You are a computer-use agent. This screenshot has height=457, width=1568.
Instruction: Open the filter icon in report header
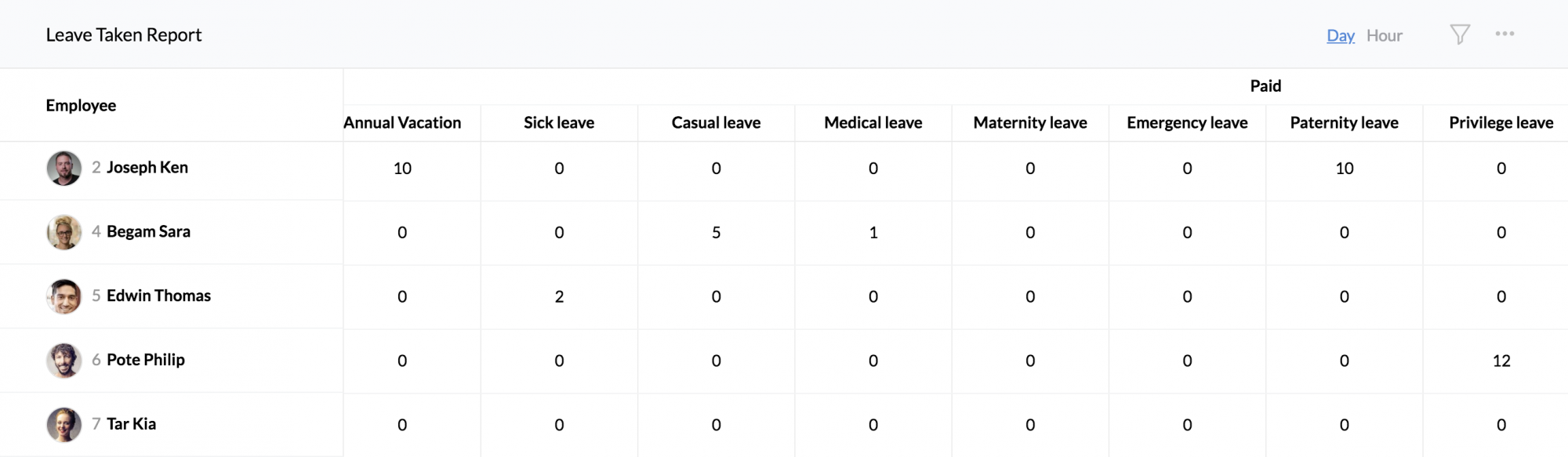click(1459, 34)
